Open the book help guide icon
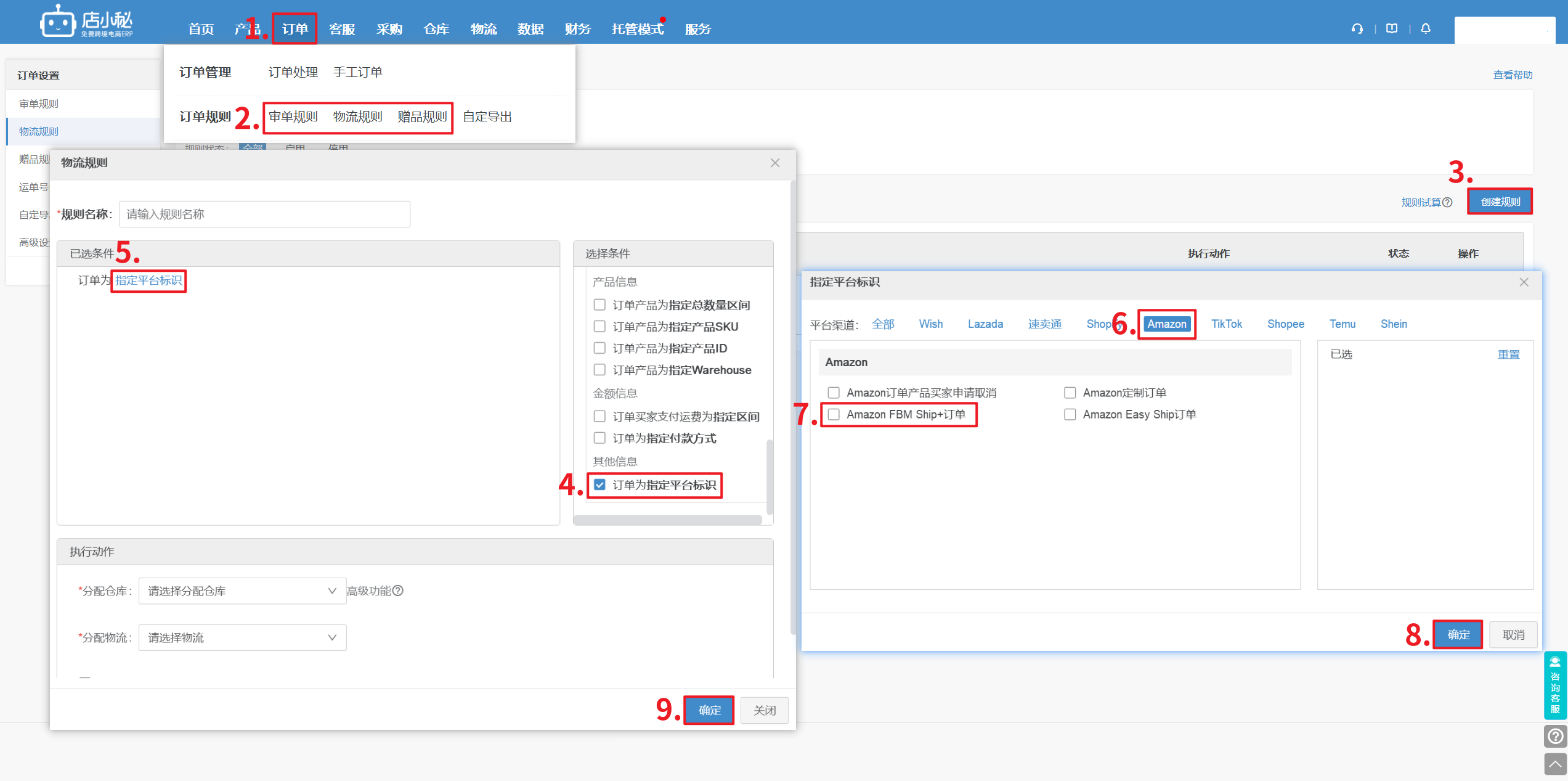The width and height of the screenshot is (1568, 781). coord(1391,29)
